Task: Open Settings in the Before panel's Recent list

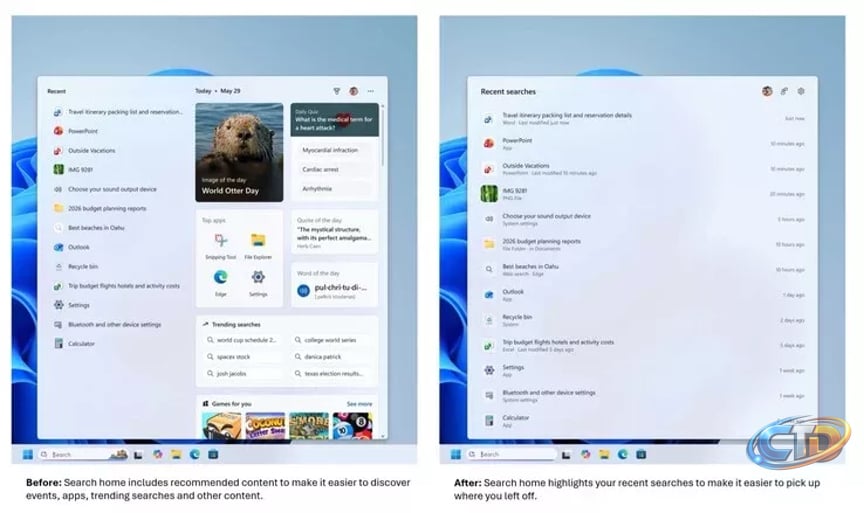Action: point(72,305)
